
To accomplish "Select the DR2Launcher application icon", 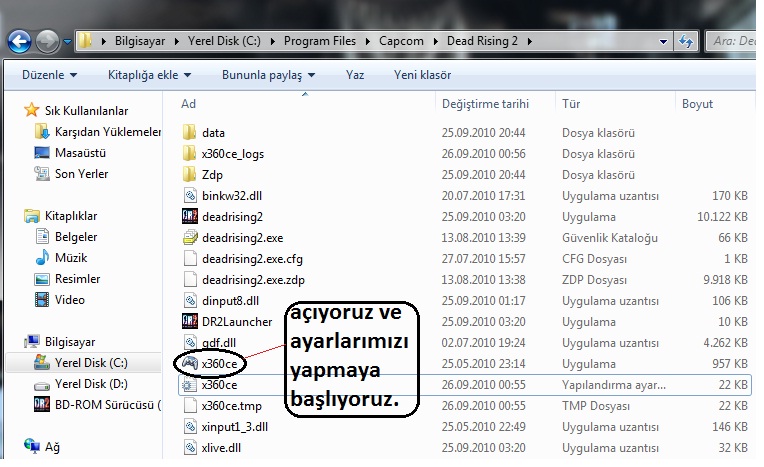I will point(190,321).
